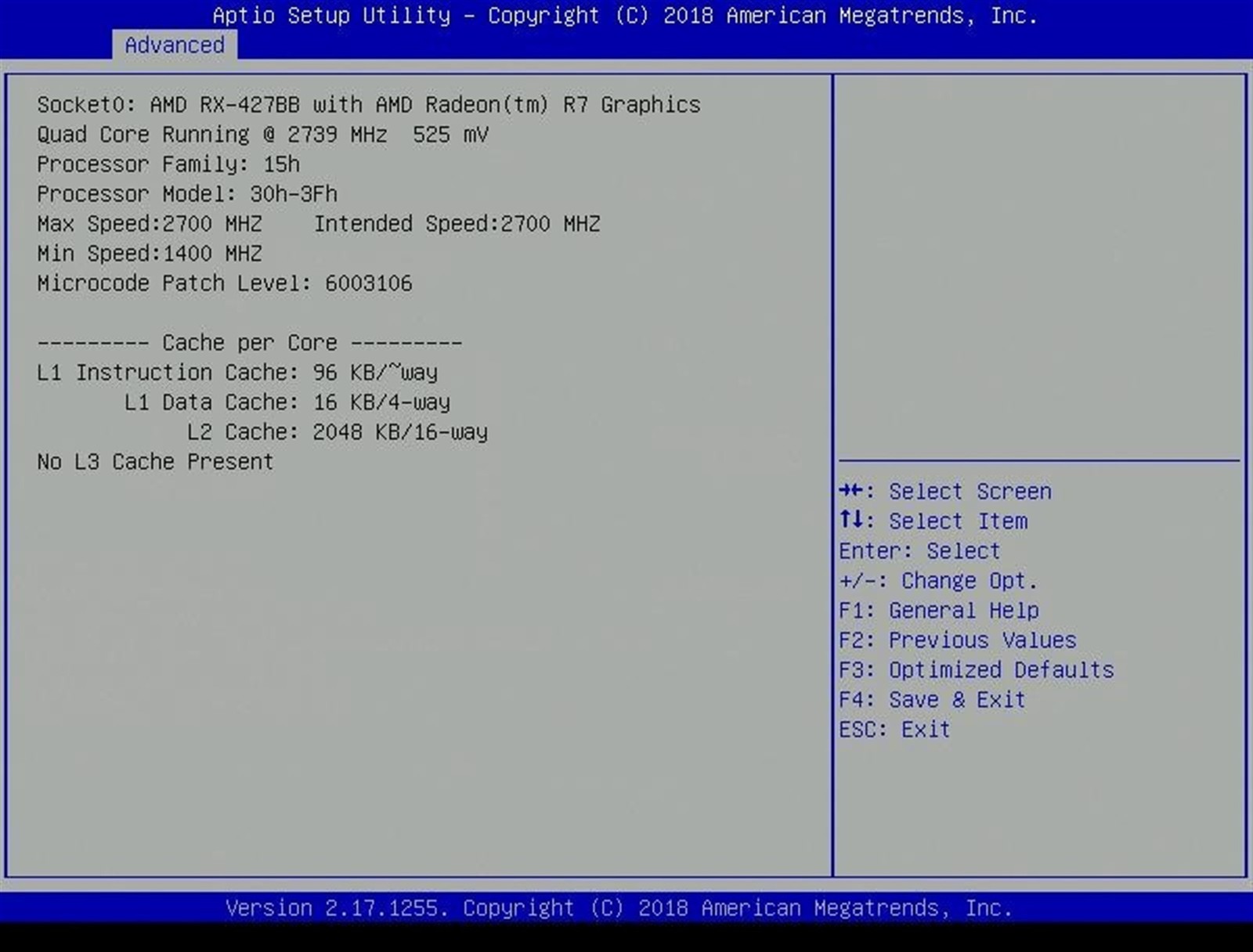Click the F1: General Help entry

tap(939, 610)
